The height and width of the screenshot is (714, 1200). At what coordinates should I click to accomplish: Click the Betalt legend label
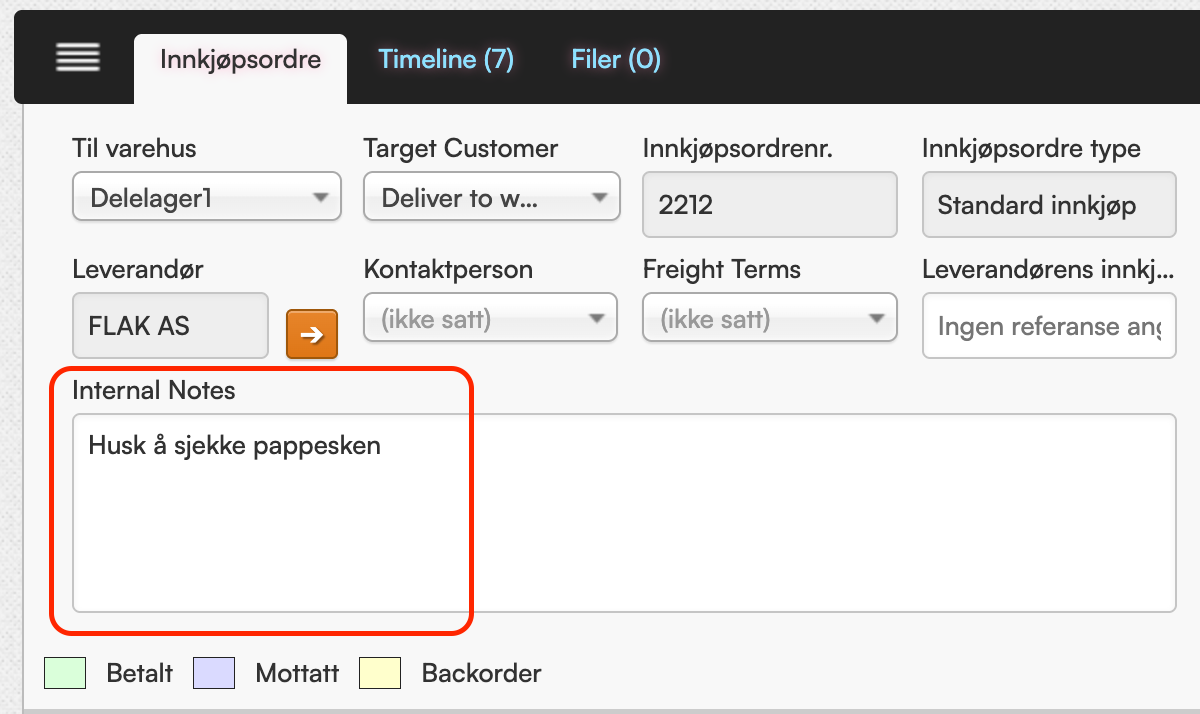click(140, 673)
